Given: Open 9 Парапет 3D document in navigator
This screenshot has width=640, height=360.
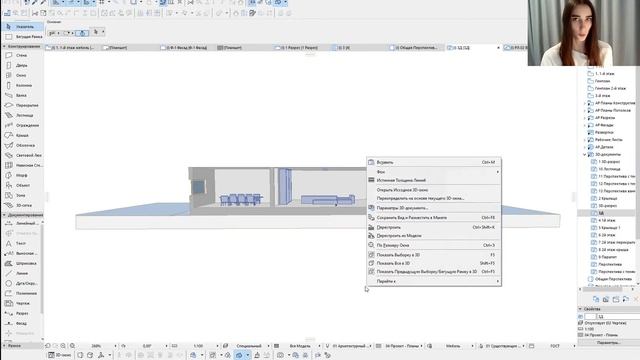Looking at the screenshot, I should click(607, 257).
